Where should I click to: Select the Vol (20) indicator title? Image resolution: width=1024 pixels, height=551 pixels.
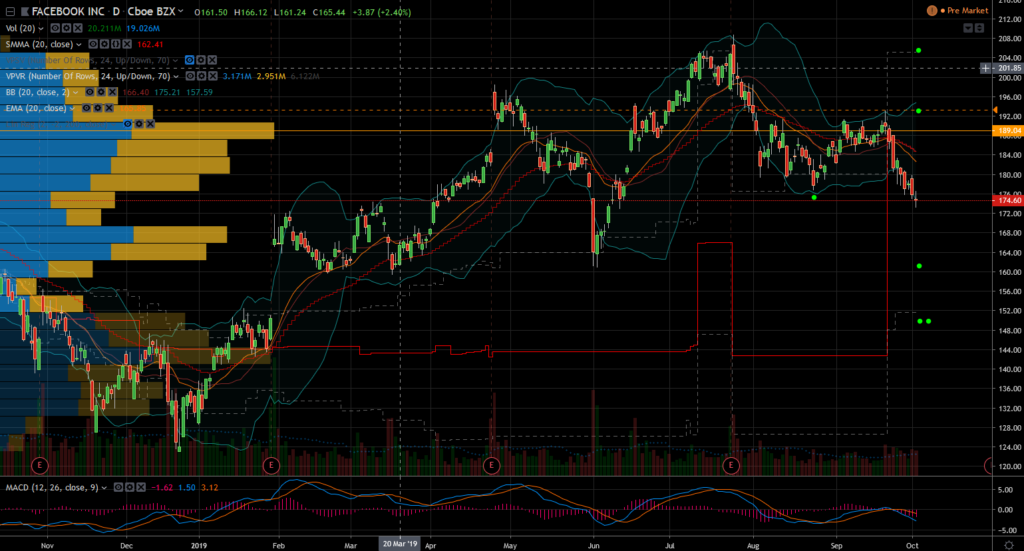[x=20, y=28]
